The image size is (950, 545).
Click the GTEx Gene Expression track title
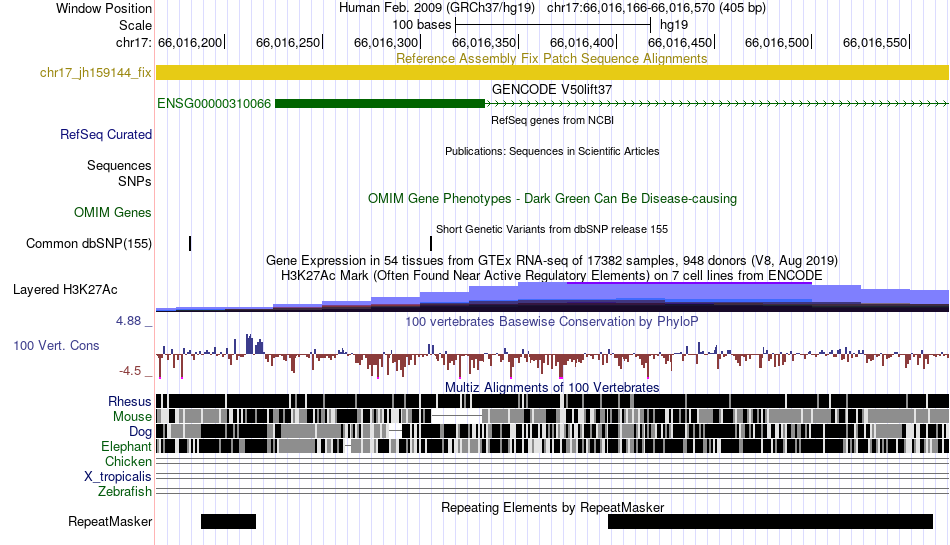point(552,260)
